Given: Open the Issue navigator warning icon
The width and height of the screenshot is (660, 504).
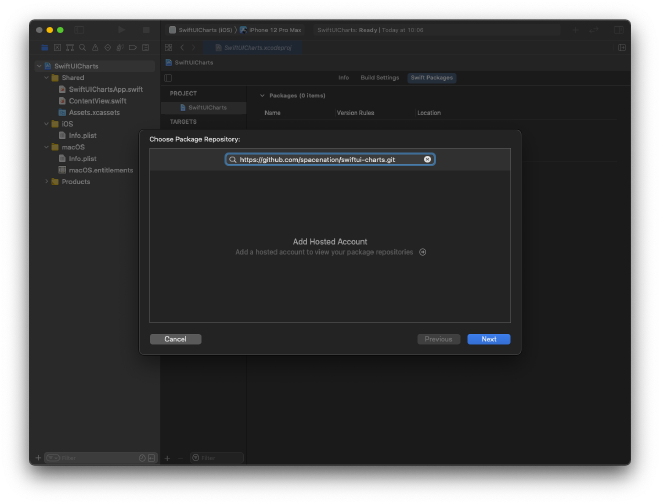Looking at the screenshot, I should pyautogui.click(x=95, y=47).
